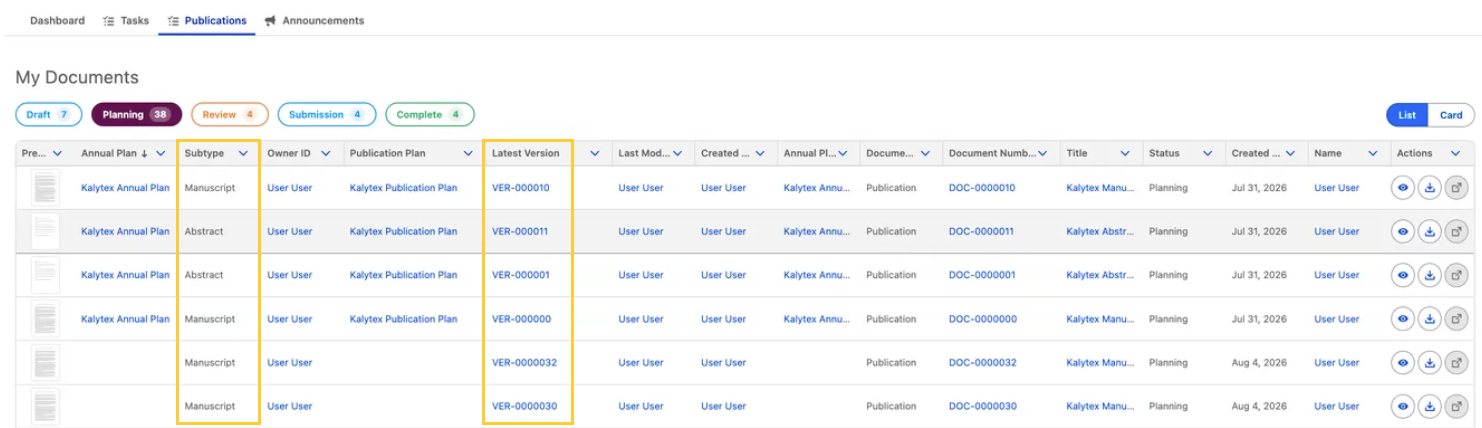
Task: Open the Owner ID column dropdown
Action: (x=326, y=153)
